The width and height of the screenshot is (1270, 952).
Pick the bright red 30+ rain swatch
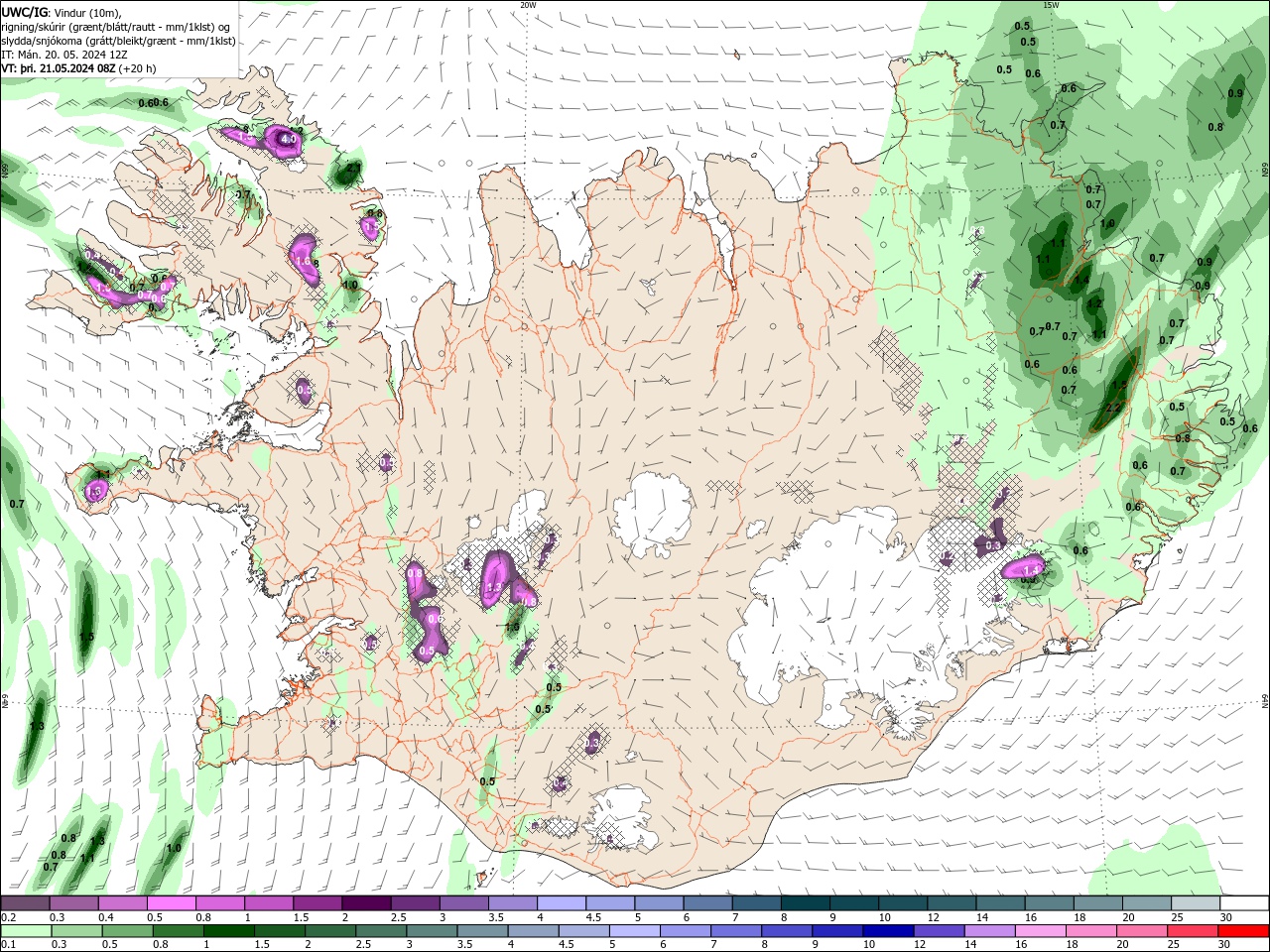(x=1244, y=931)
